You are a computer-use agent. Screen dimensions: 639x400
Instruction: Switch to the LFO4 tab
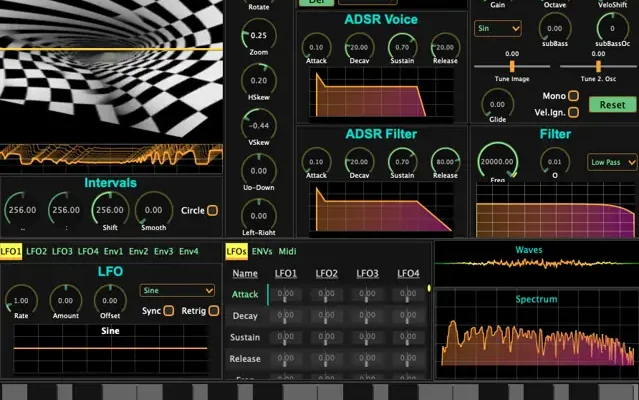point(88,251)
